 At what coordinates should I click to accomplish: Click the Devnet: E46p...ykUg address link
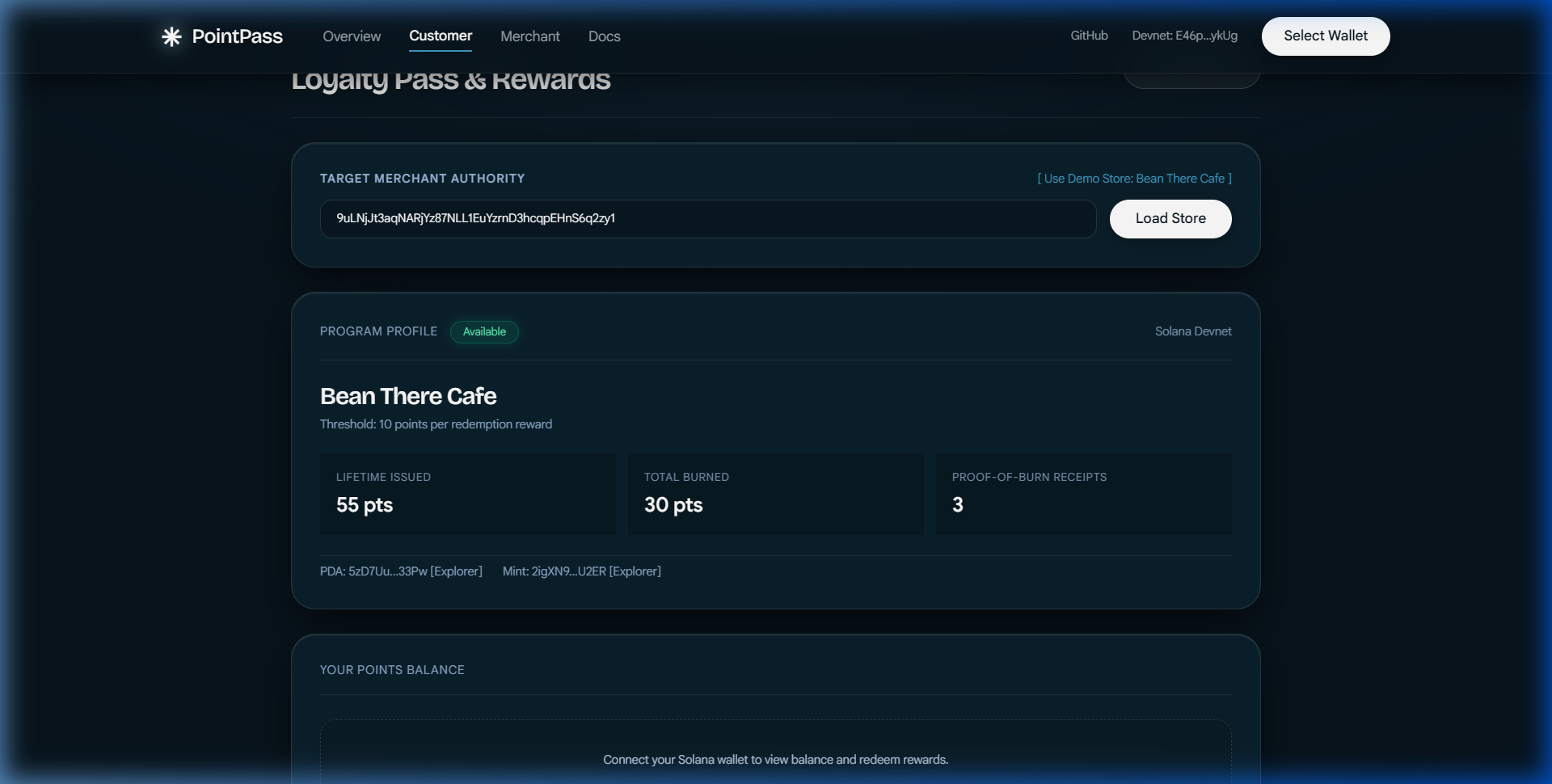click(1184, 36)
